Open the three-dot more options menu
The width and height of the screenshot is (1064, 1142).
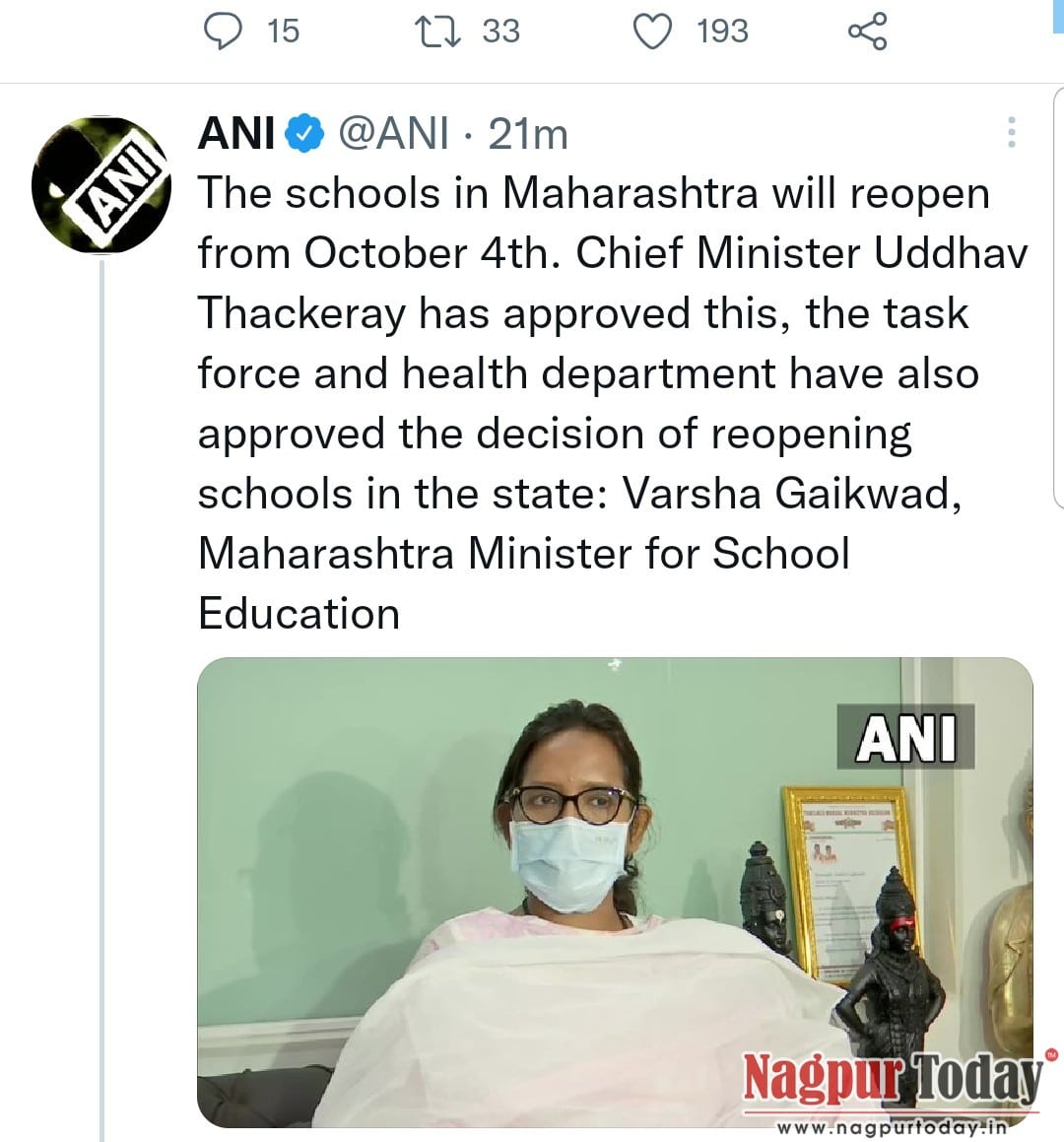click(1012, 133)
